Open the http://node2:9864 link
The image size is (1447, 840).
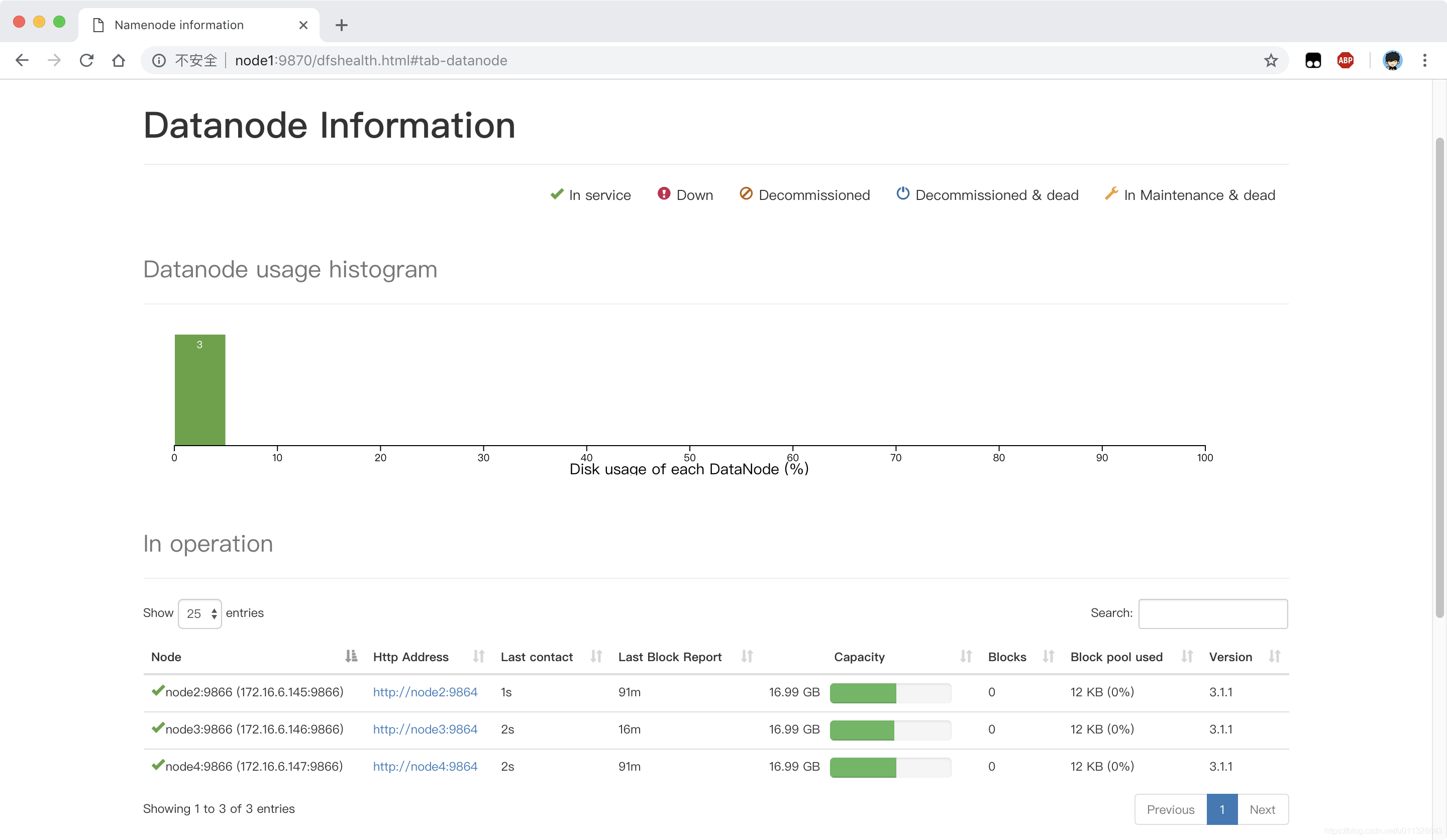pos(425,692)
